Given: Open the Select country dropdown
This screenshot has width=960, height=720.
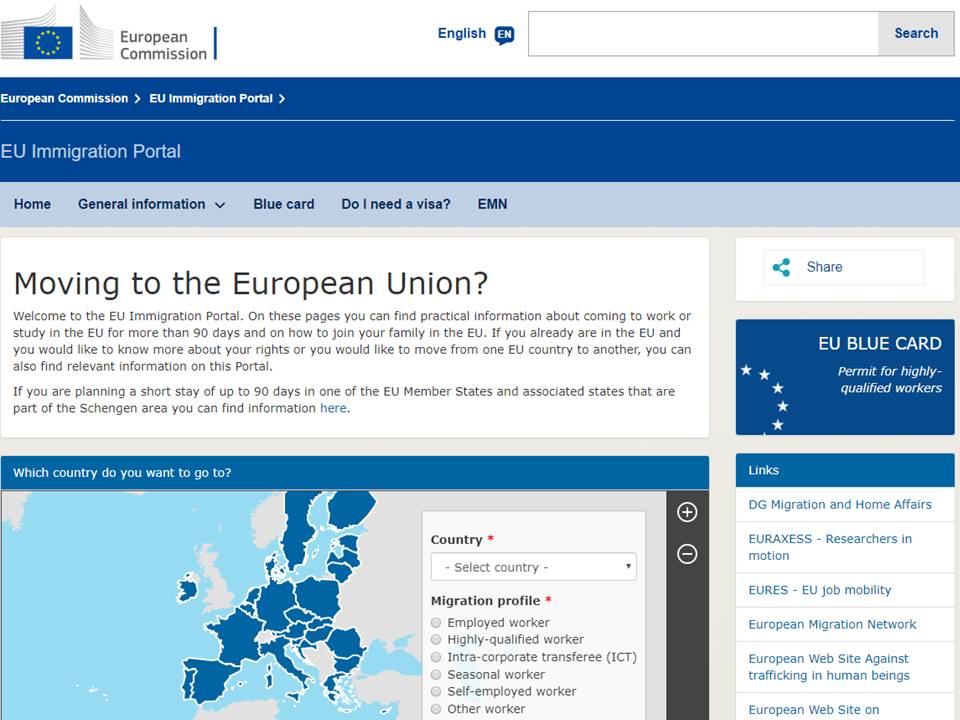Looking at the screenshot, I should [x=534, y=567].
